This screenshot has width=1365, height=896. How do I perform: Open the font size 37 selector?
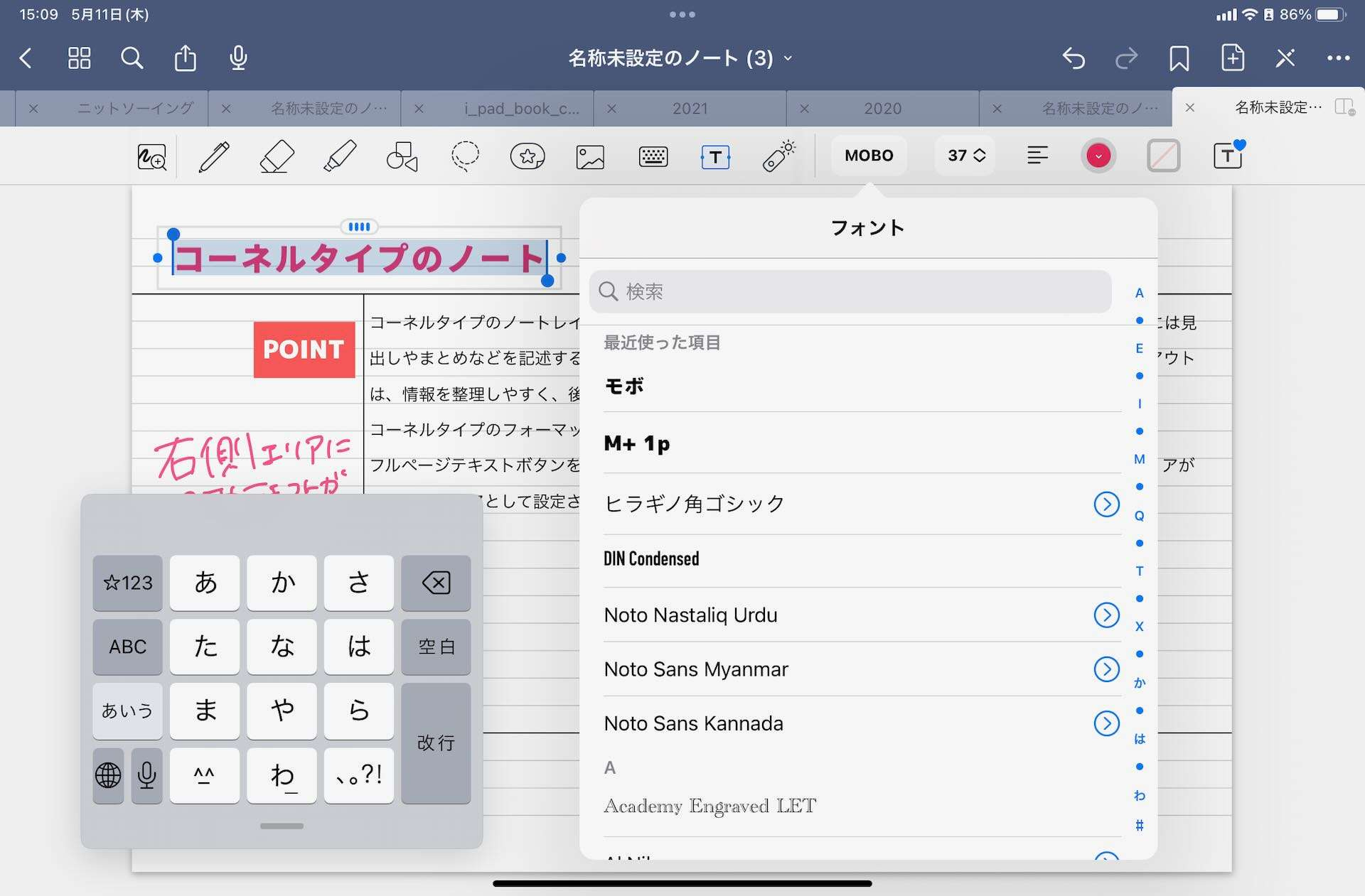[965, 156]
